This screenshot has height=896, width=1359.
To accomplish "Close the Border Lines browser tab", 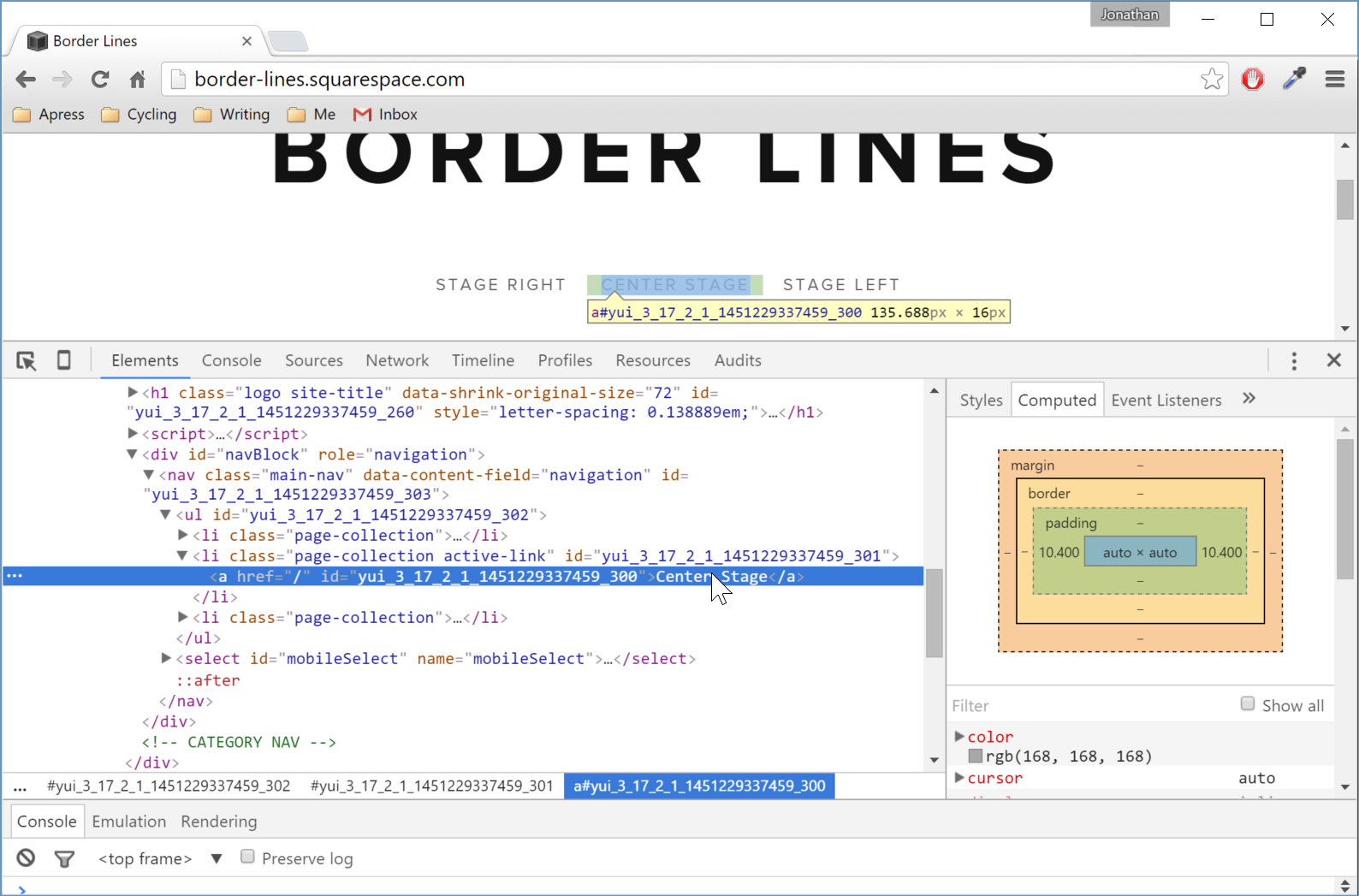I will [246, 41].
